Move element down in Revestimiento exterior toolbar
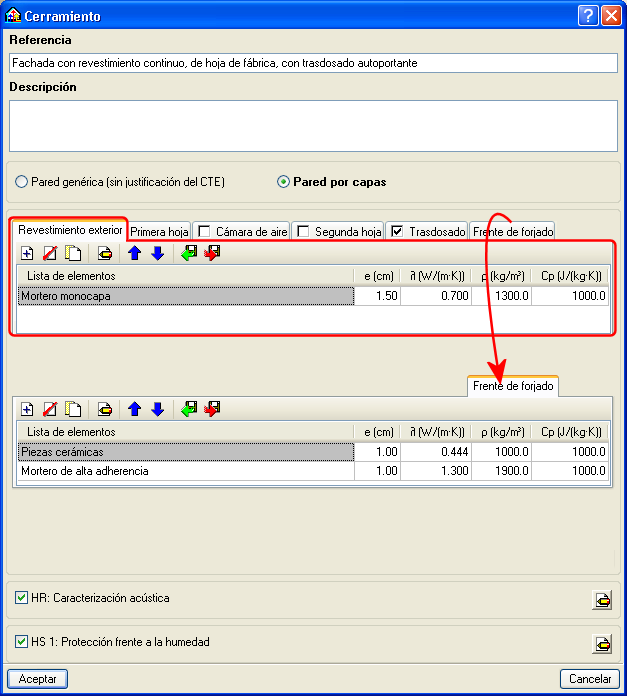The width and height of the screenshot is (627, 696). [x=158, y=253]
